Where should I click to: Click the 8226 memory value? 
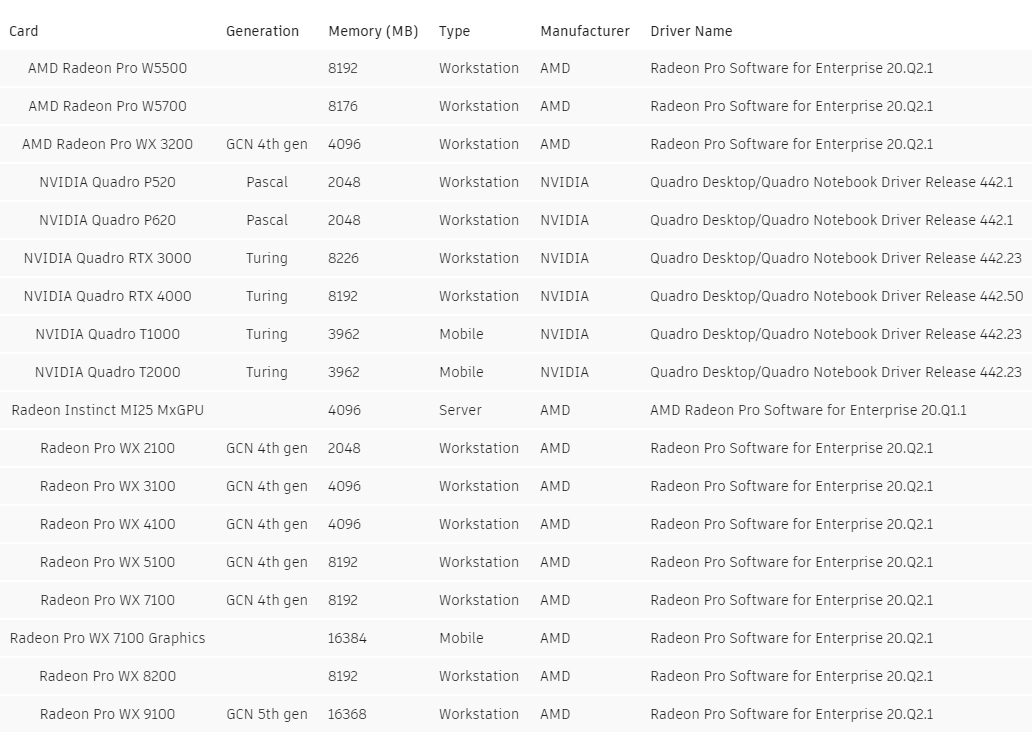coord(344,258)
